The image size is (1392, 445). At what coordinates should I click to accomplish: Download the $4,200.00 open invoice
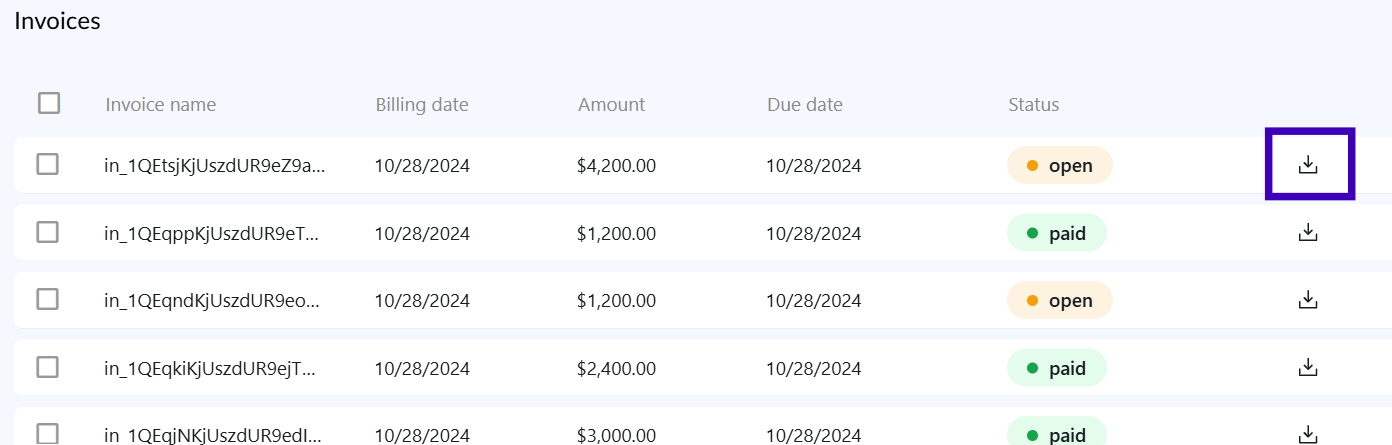click(x=1308, y=165)
